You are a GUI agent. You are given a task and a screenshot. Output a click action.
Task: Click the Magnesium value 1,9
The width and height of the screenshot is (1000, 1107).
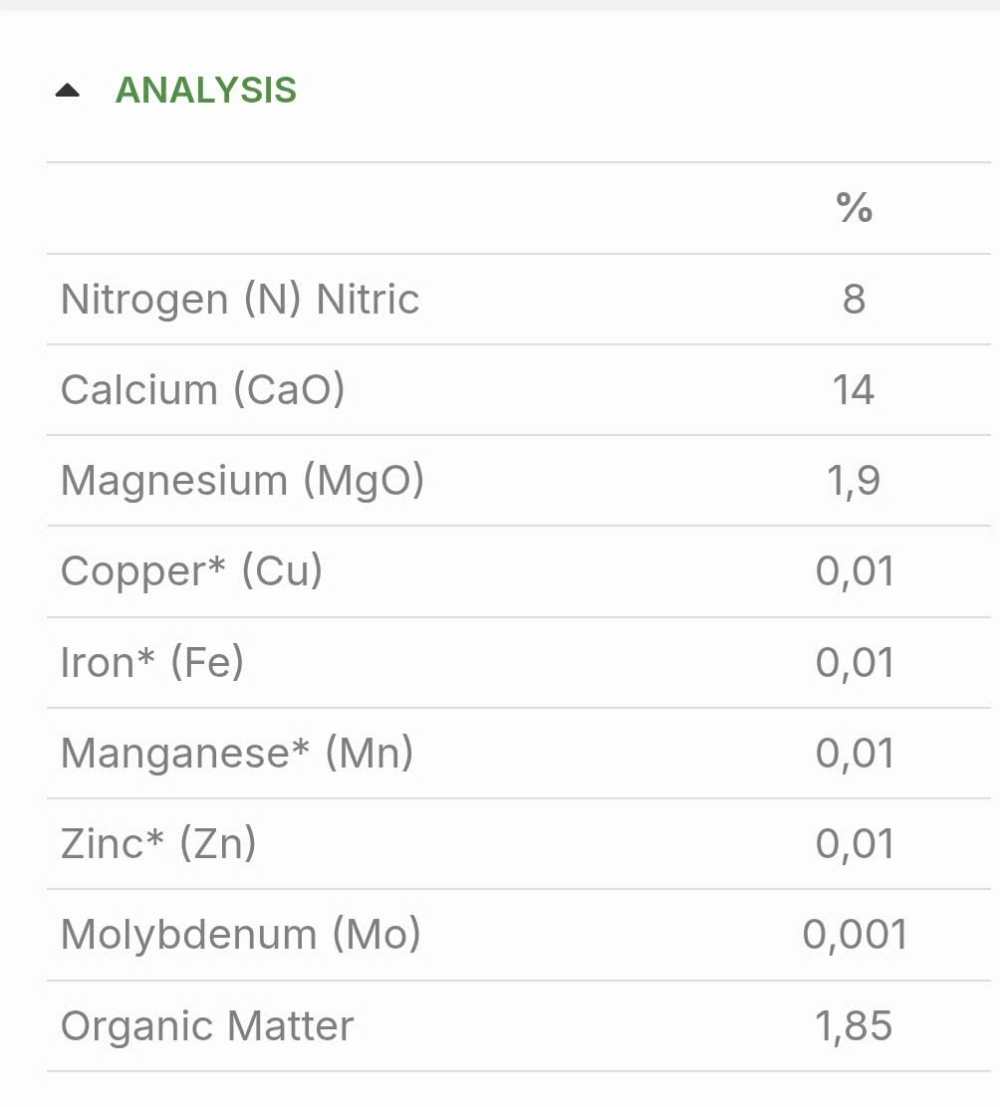pyautogui.click(x=854, y=481)
